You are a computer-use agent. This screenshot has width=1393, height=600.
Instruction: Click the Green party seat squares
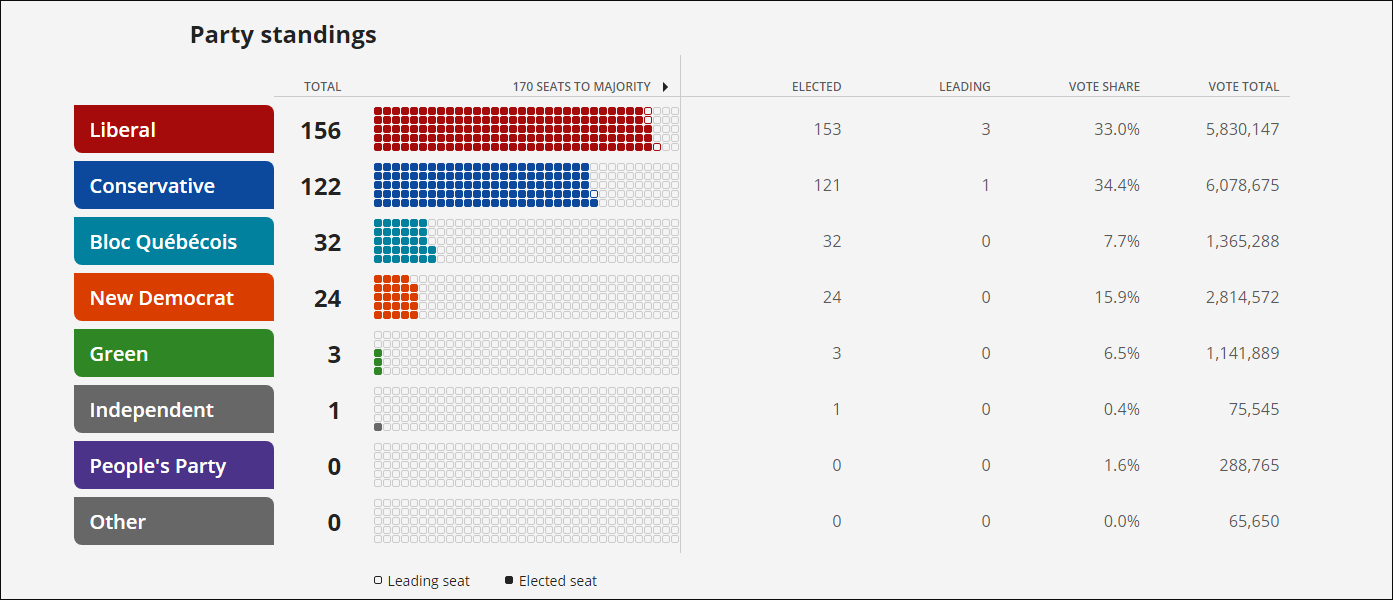coord(378,362)
